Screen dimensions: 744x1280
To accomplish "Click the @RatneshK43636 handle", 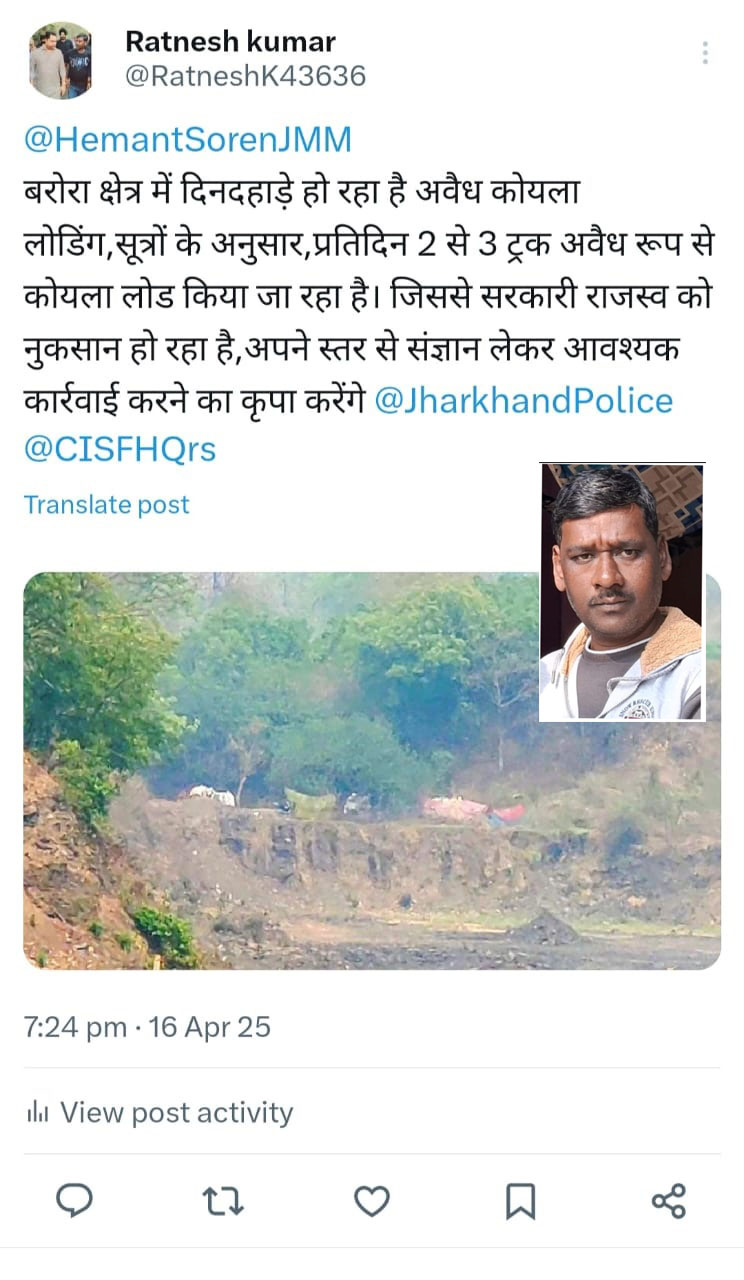I will (245, 76).
